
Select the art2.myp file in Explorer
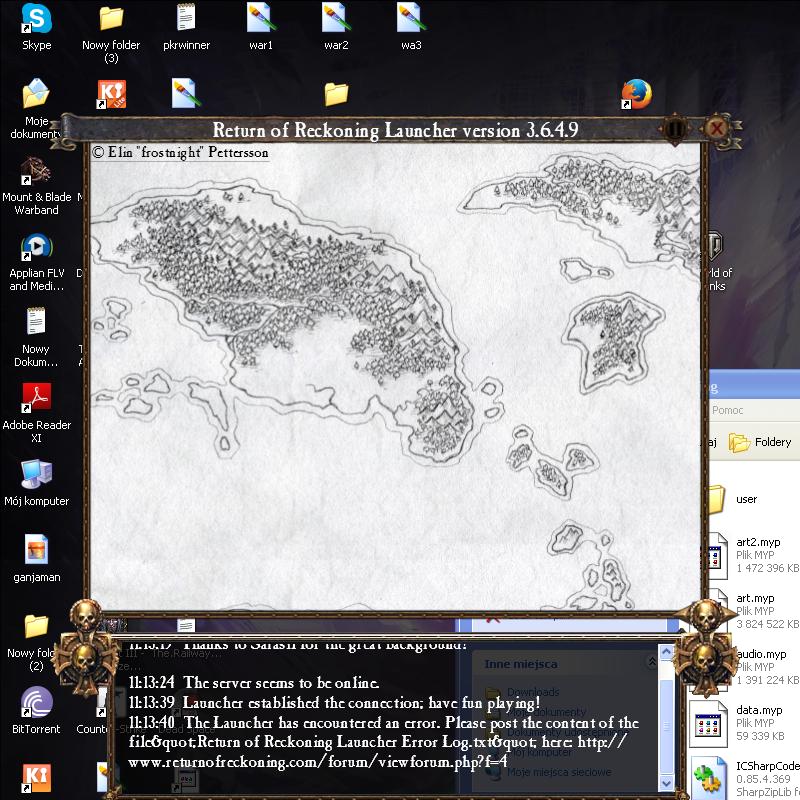click(x=754, y=555)
